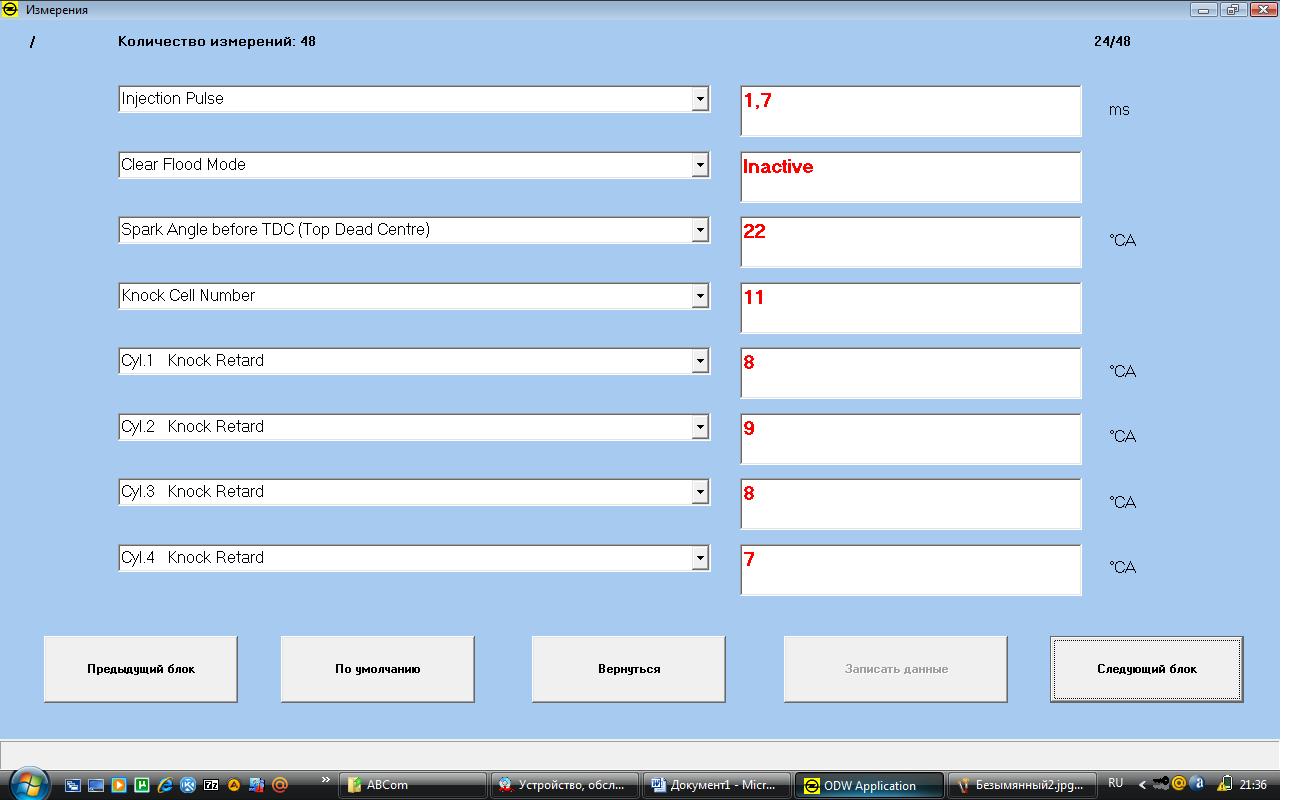Click the Следующий блок button
Image resolution: width=1302 pixels, height=800 pixels.
1146,669
